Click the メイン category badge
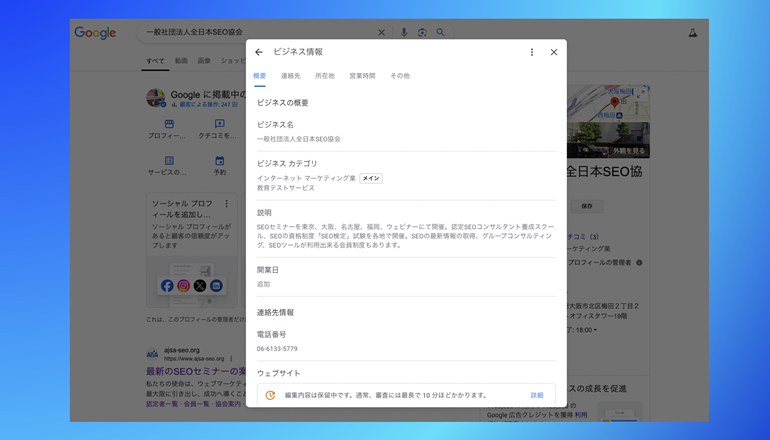Image resolution: width=770 pixels, height=440 pixels. (371, 178)
